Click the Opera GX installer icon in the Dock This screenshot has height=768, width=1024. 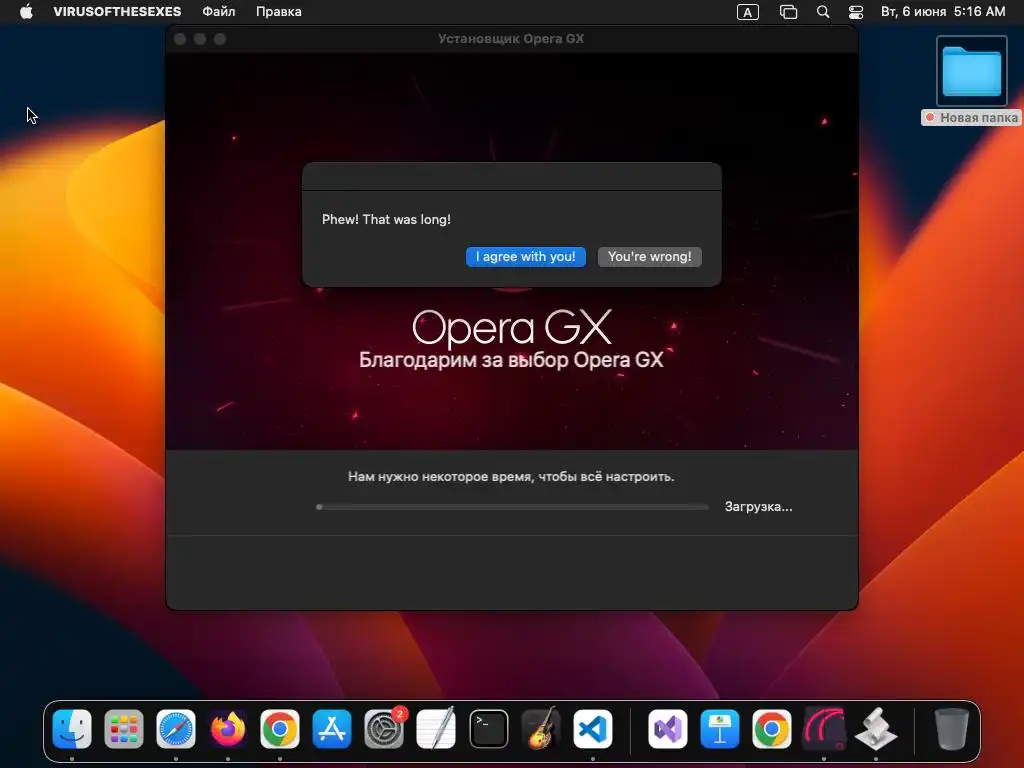tap(824, 729)
